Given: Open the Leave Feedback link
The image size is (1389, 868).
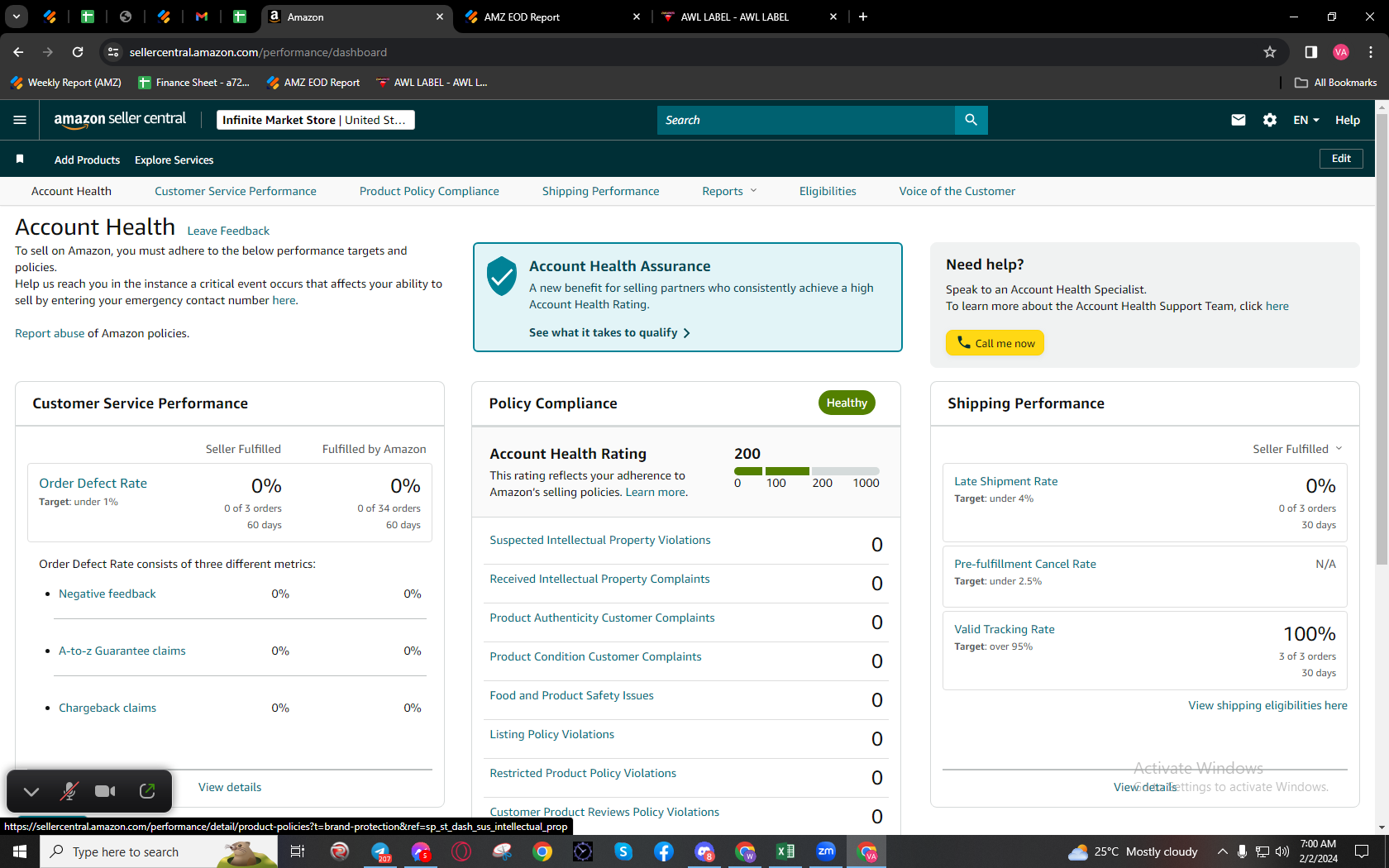Looking at the screenshot, I should [x=228, y=231].
